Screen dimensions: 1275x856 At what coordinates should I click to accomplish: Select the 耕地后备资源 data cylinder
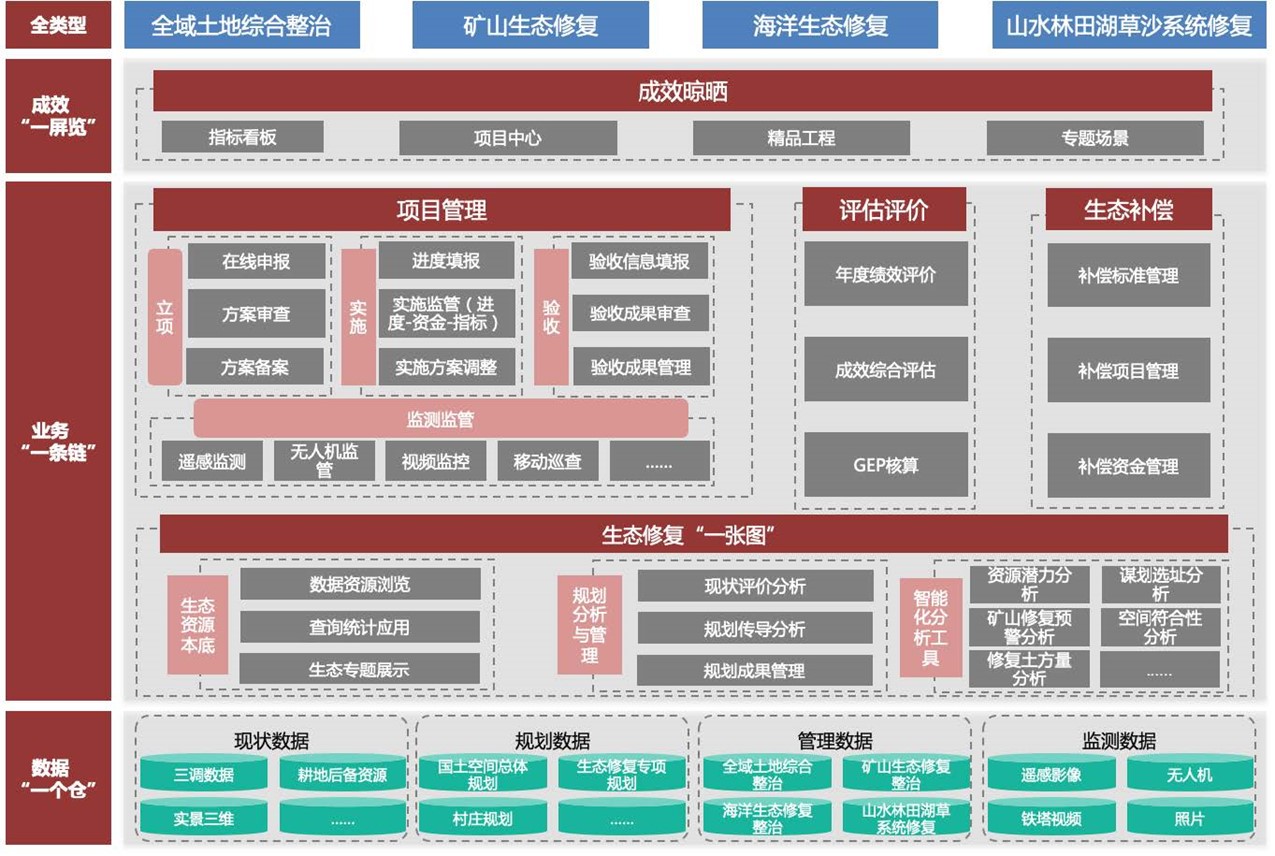coord(342,774)
